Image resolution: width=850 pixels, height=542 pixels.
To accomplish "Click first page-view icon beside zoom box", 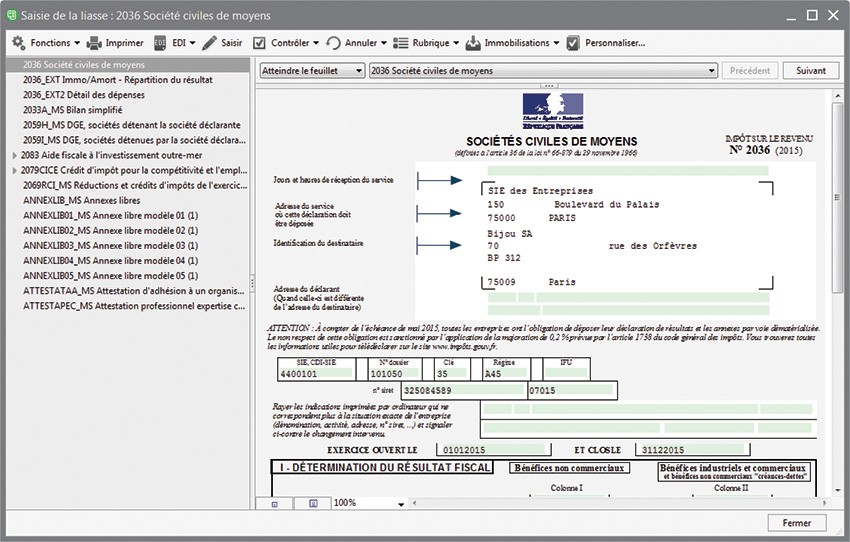I will tap(275, 503).
